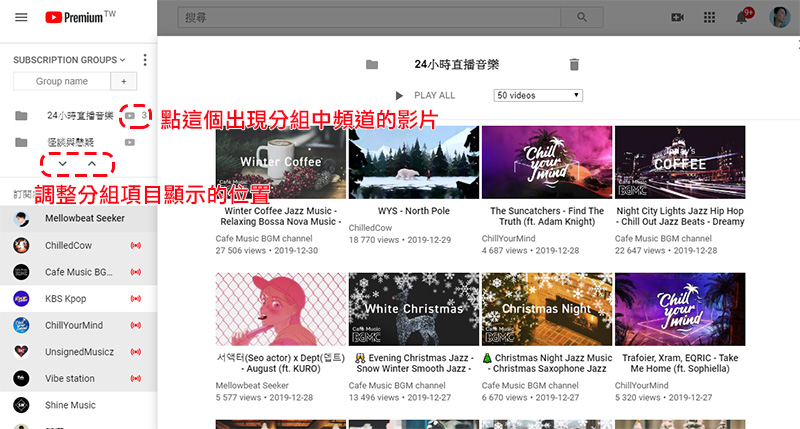Image resolution: width=800 pixels, height=429 pixels.
Task: Click the Group name input field
Action: (x=62, y=81)
